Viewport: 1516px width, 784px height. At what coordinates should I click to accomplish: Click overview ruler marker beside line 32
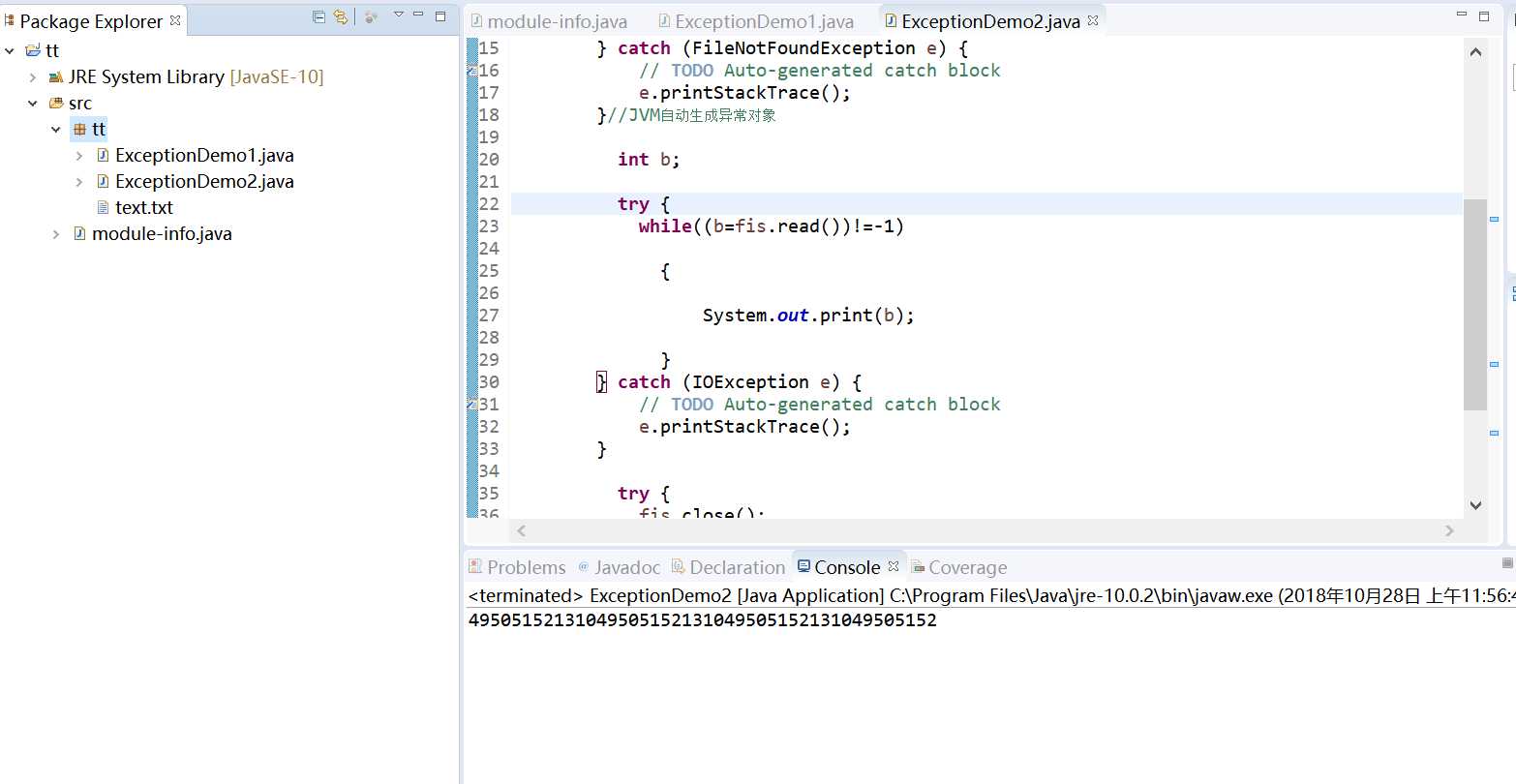[1495, 433]
